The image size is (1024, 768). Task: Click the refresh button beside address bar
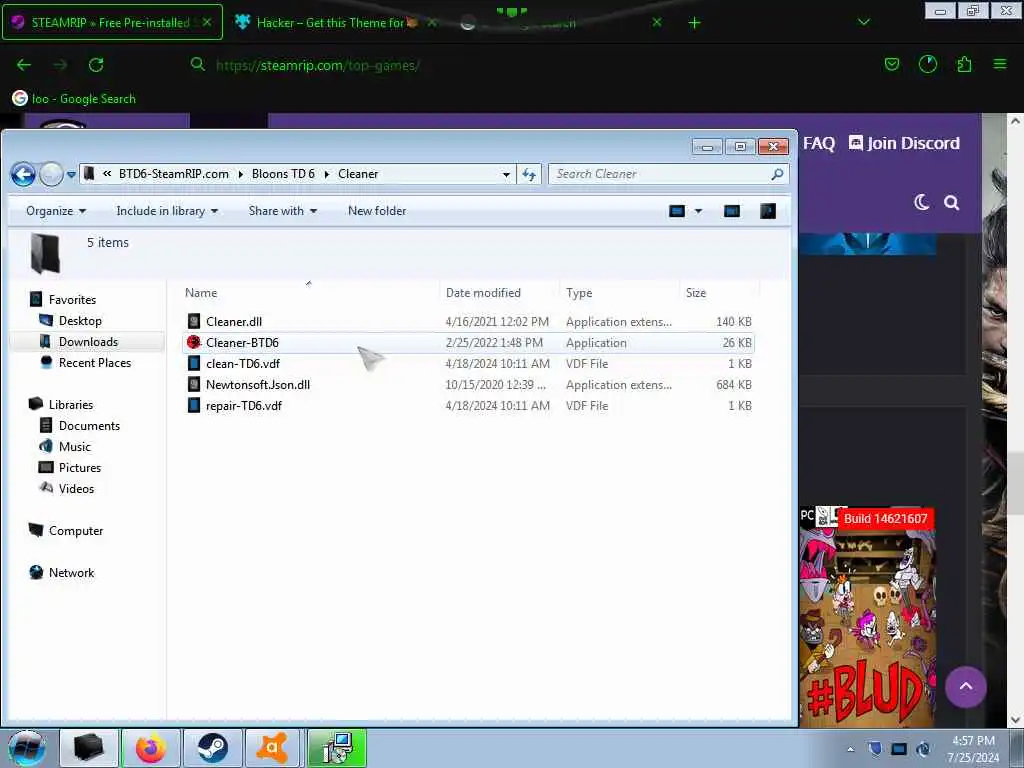(x=529, y=174)
